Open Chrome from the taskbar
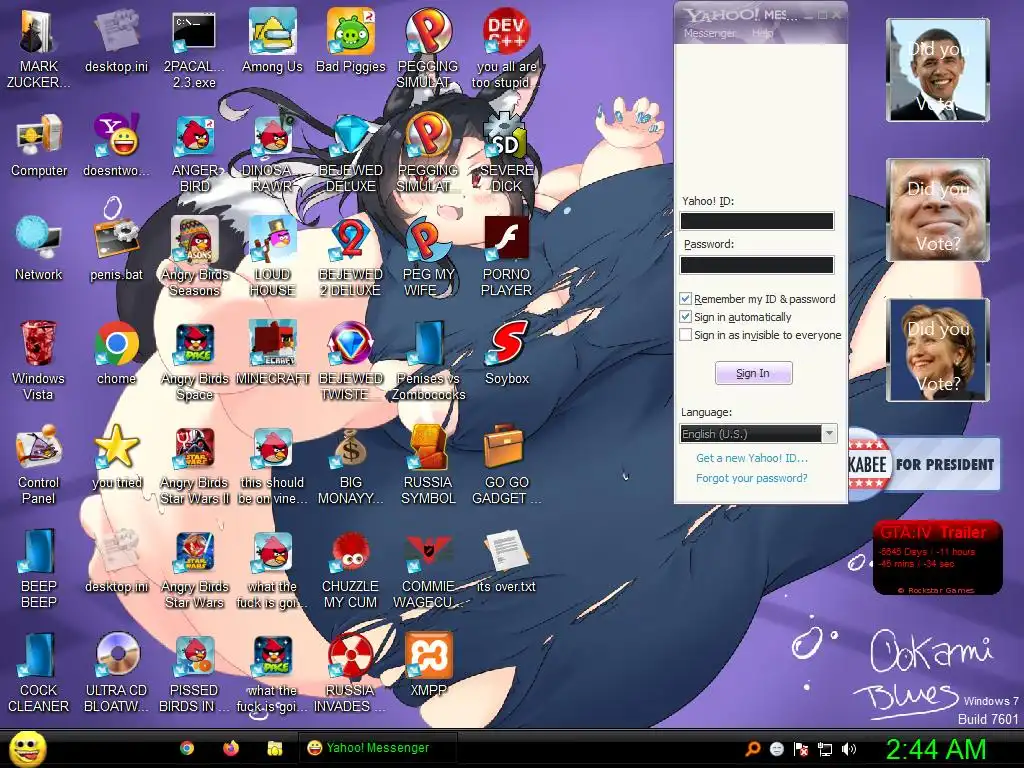 coord(187,748)
